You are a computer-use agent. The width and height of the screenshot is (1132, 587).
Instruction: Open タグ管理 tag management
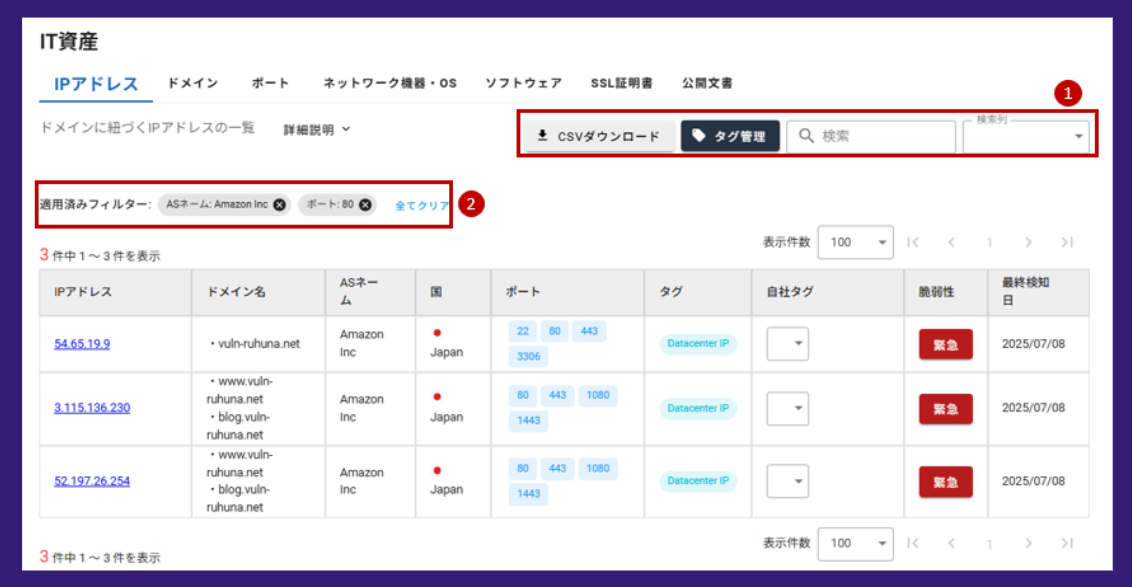(x=730, y=137)
